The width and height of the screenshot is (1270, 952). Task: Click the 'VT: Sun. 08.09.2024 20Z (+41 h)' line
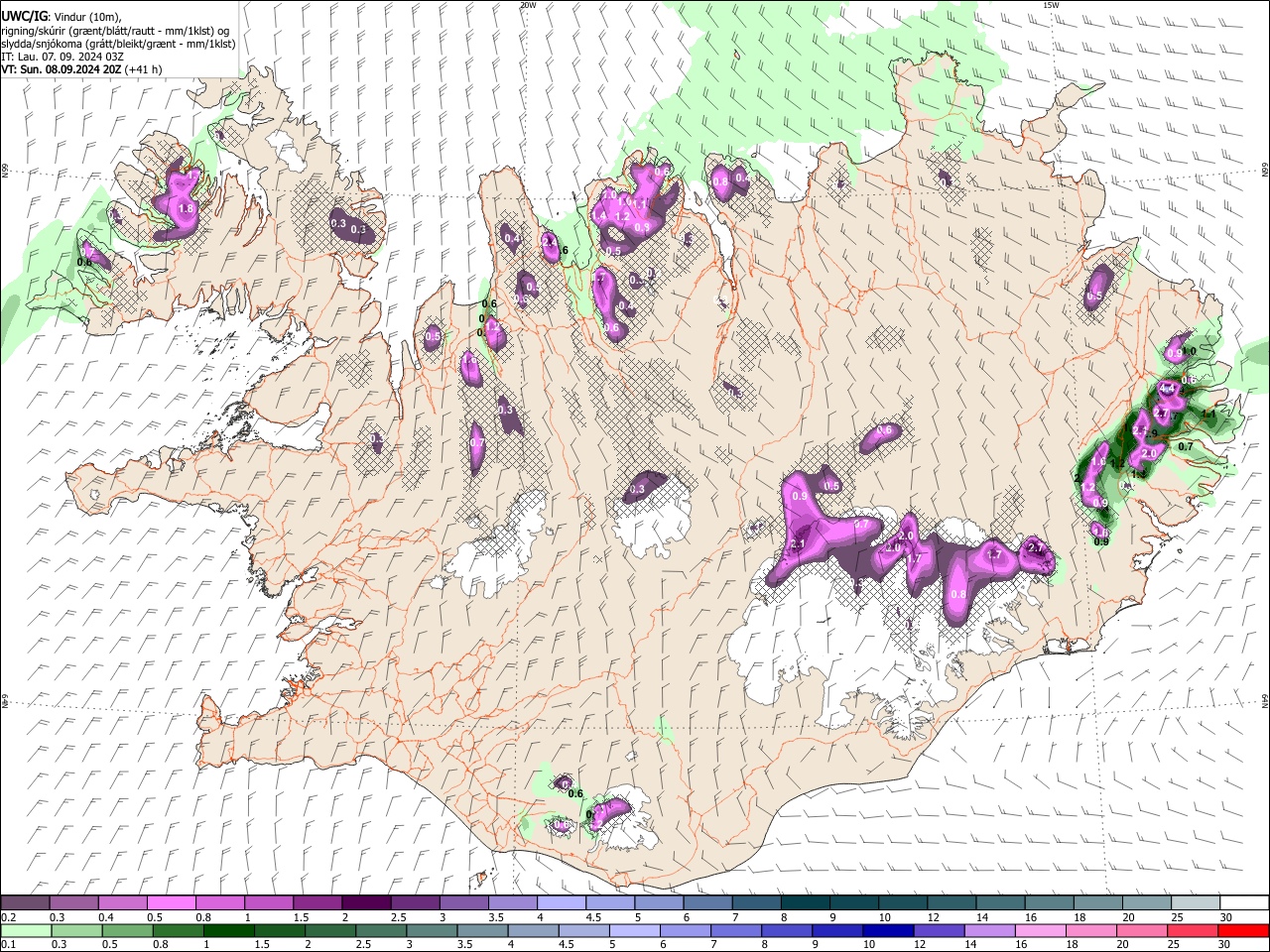81,69
